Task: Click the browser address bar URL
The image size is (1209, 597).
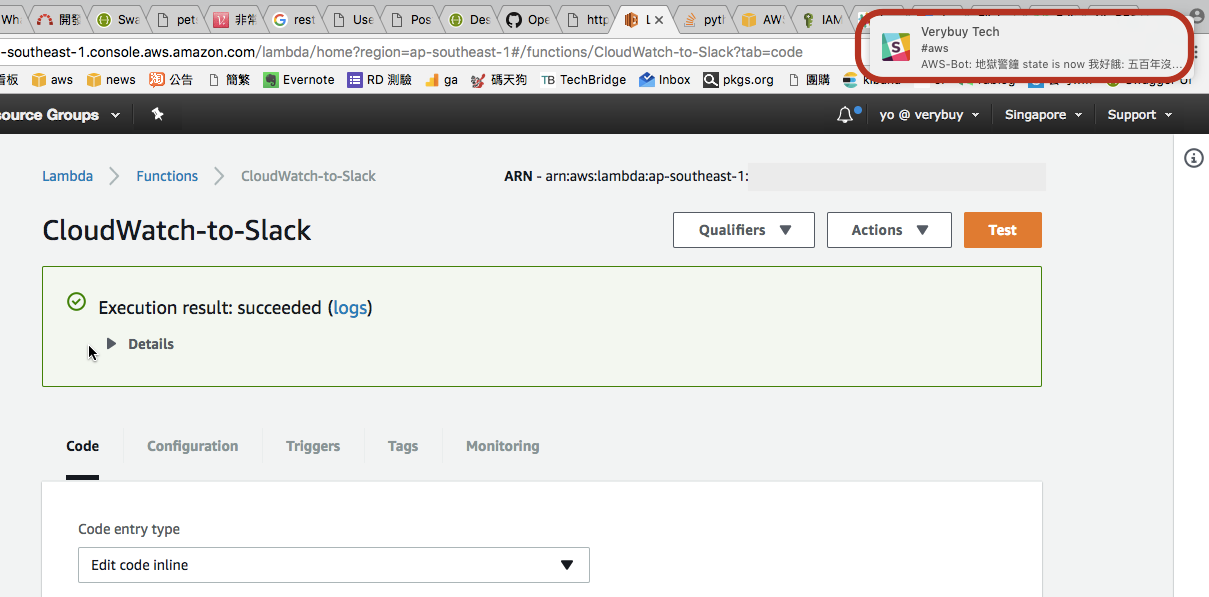Action: pyautogui.click(x=400, y=51)
